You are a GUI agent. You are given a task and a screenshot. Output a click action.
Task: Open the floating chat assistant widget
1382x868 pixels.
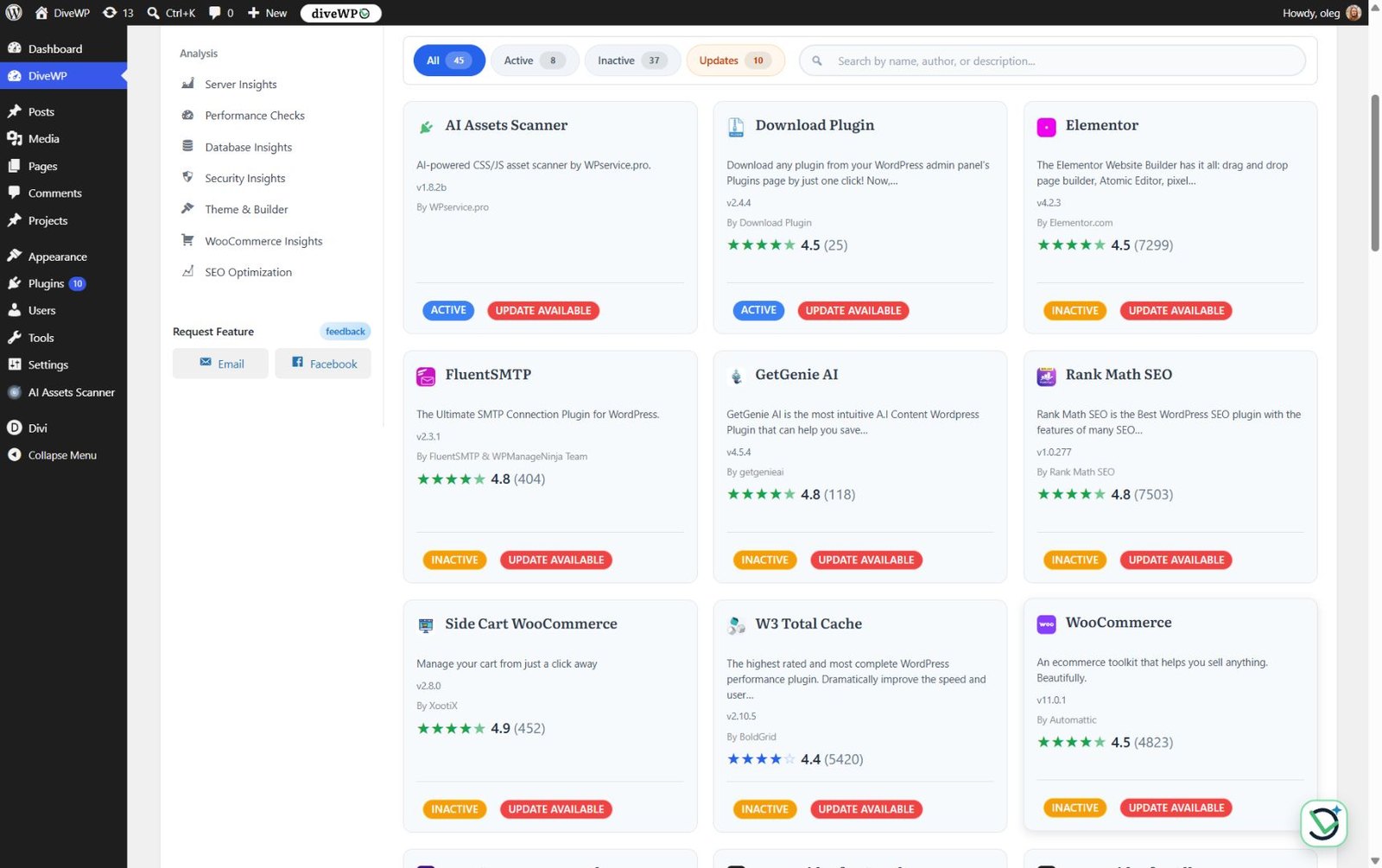(1323, 823)
